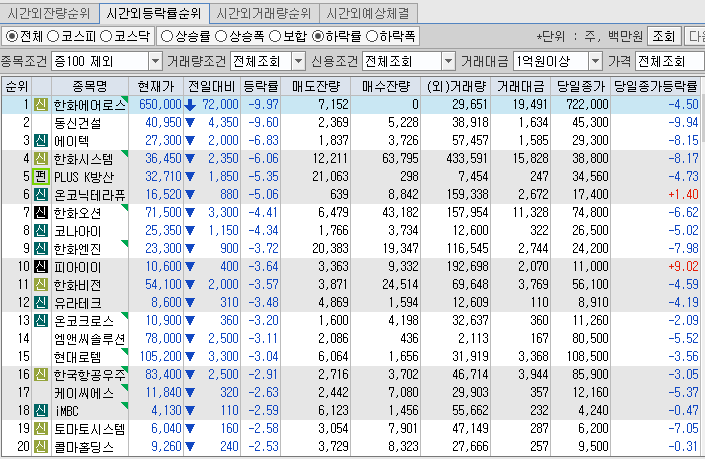Click the 당일종가등락률 column header
The height and width of the screenshot is (459, 705).
click(656, 86)
